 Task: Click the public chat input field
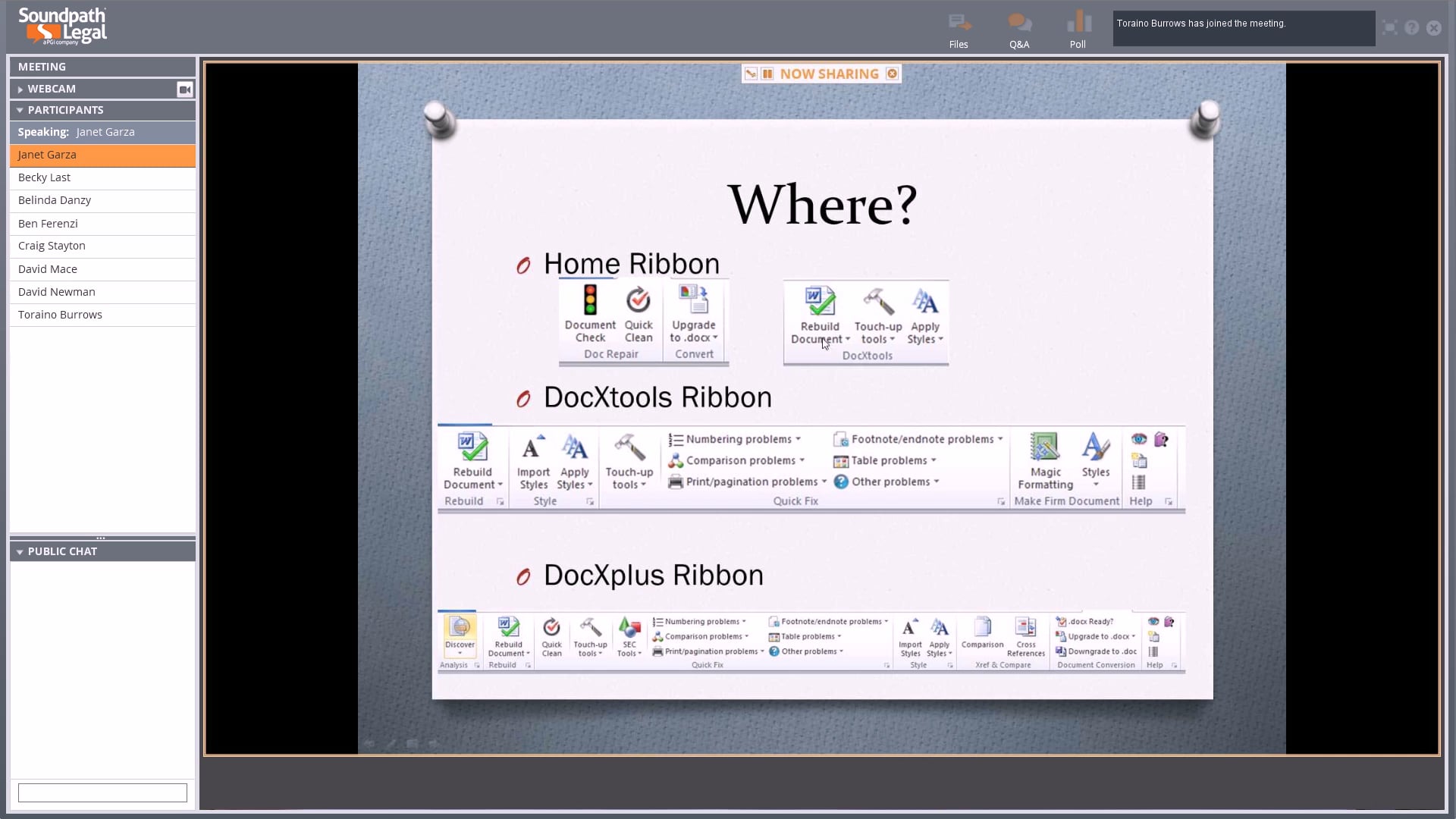tap(102, 792)
